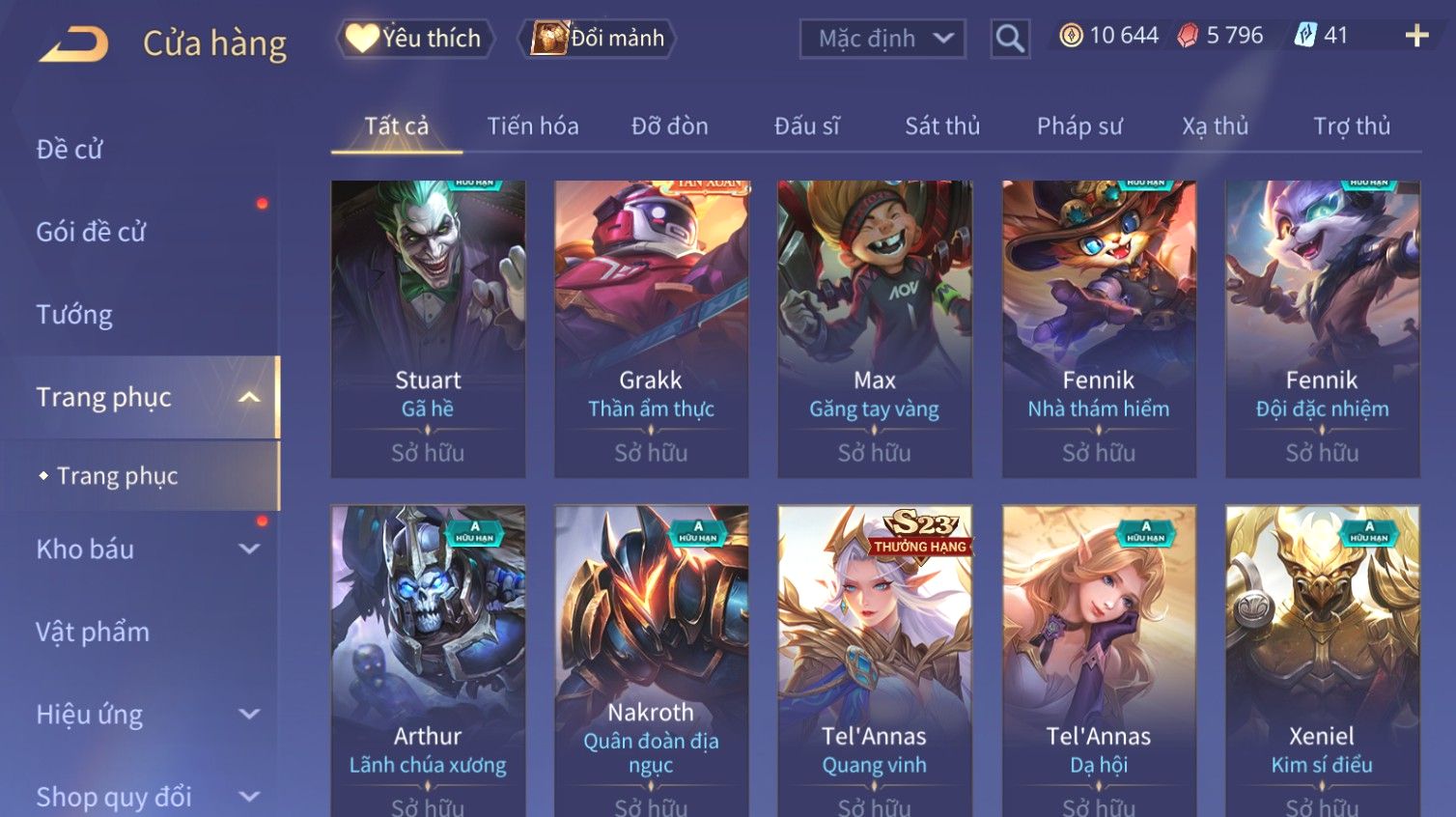Select the Xạ thủ category tab

[1216, 127]
